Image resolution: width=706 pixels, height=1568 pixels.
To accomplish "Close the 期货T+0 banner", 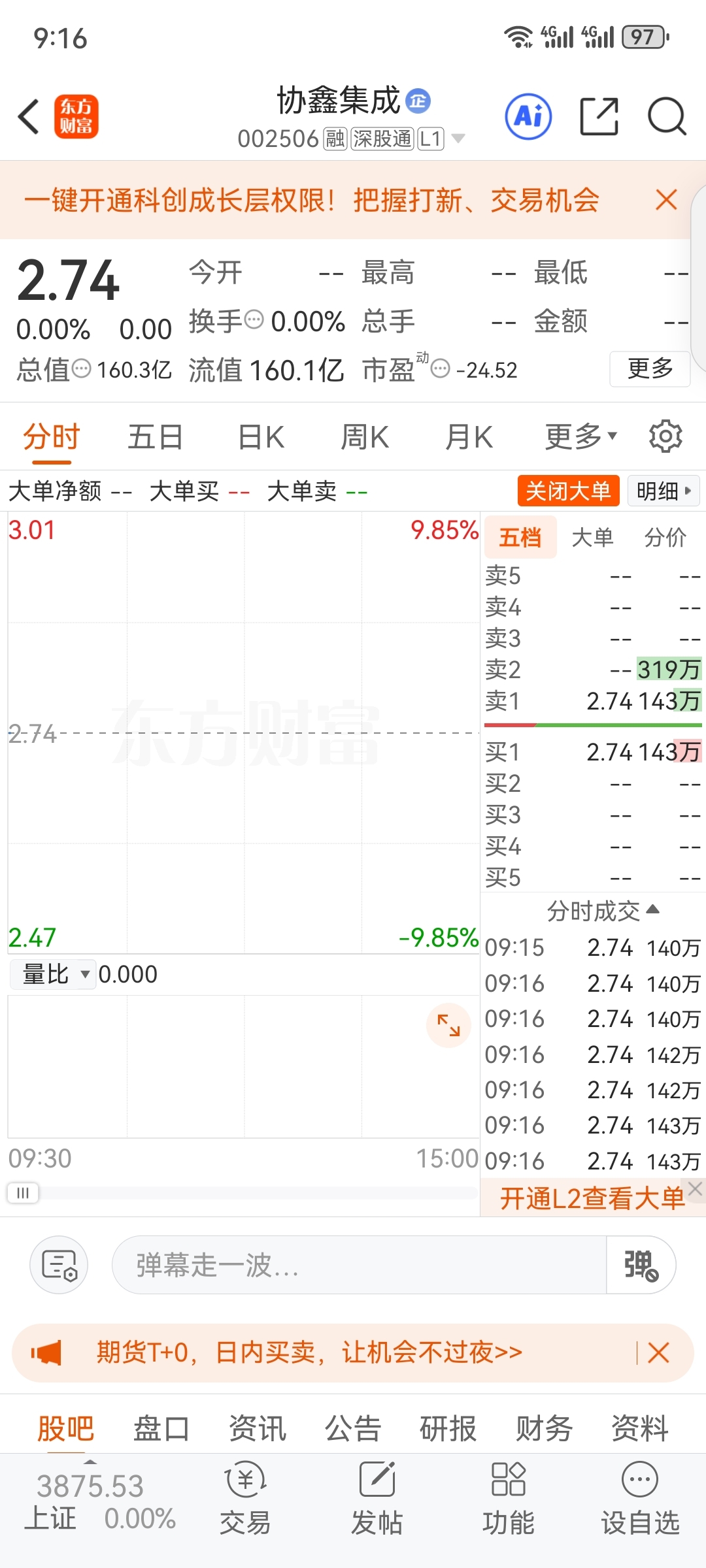I will tap(658, 1352).
